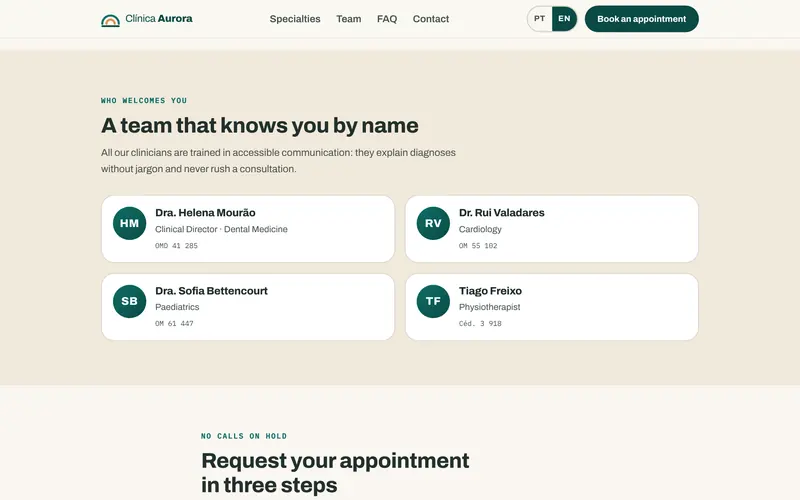Click the Physiotherapist role text
Viewport: 800px width, 500px height.
point(489,307)
